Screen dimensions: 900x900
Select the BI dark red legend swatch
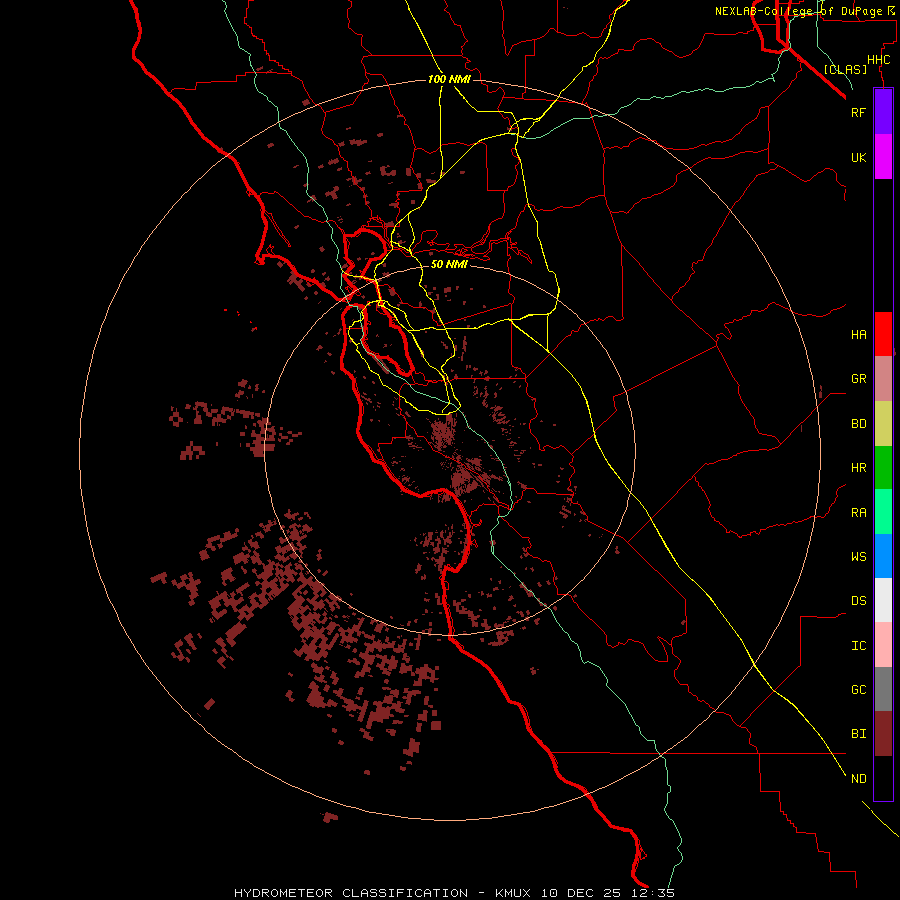[883, 734]
